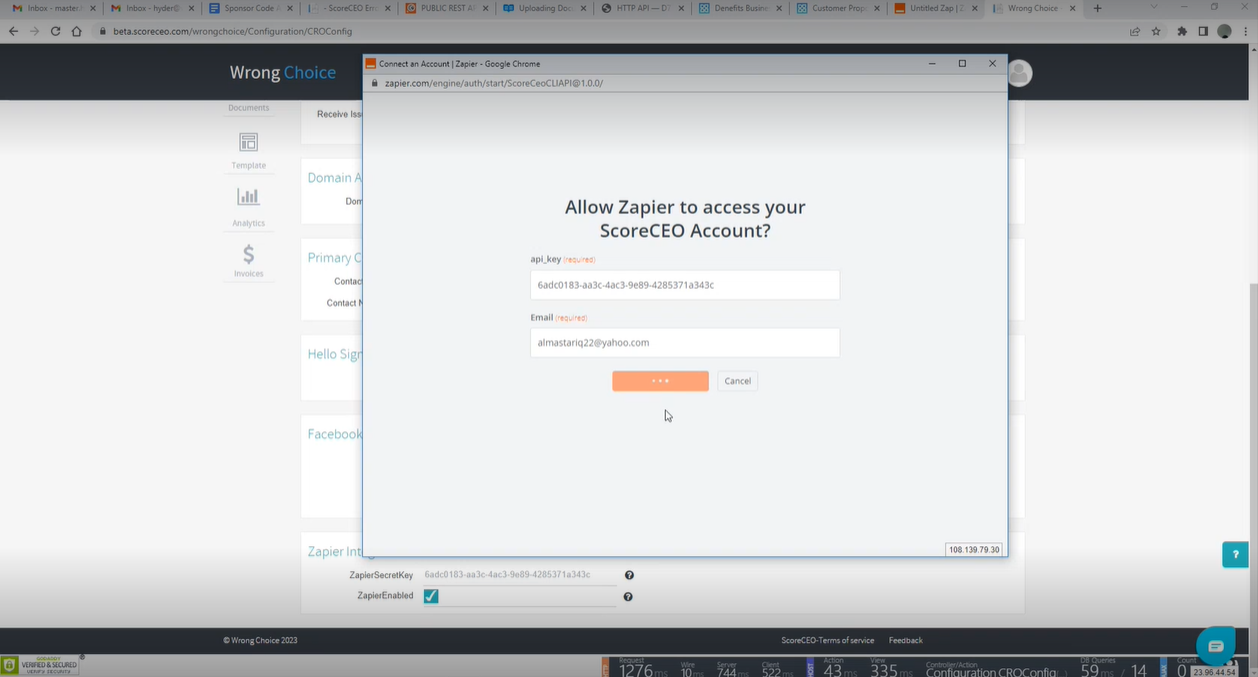The image size is (1258, 677).
Task: Reload the page
Action: [55, 31]
